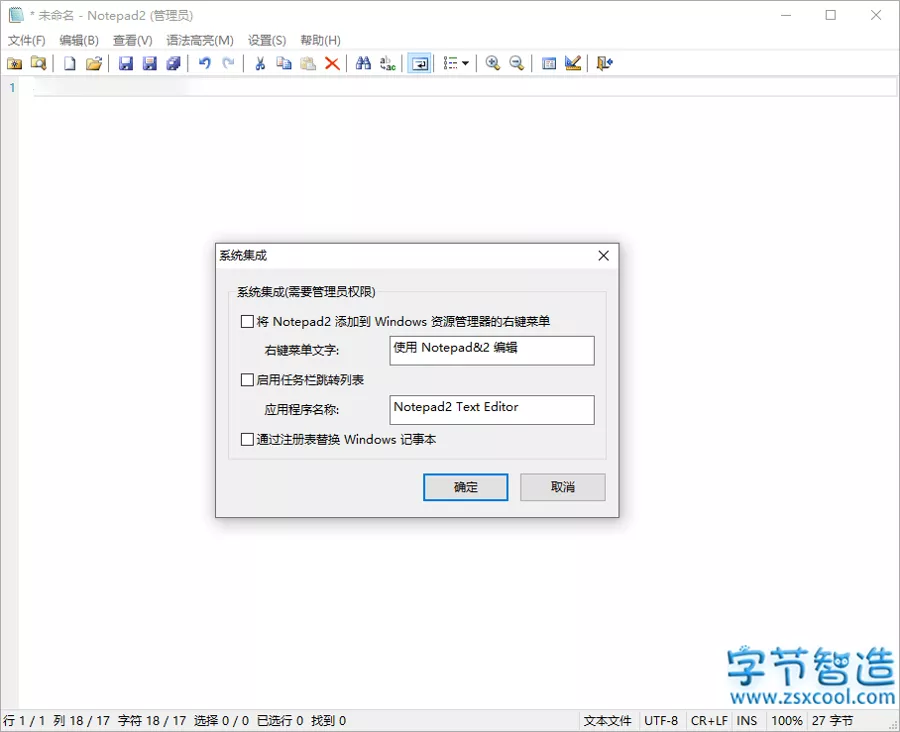Delete selection with the red X icon
The image size is (900, 732).
point(332,63)
